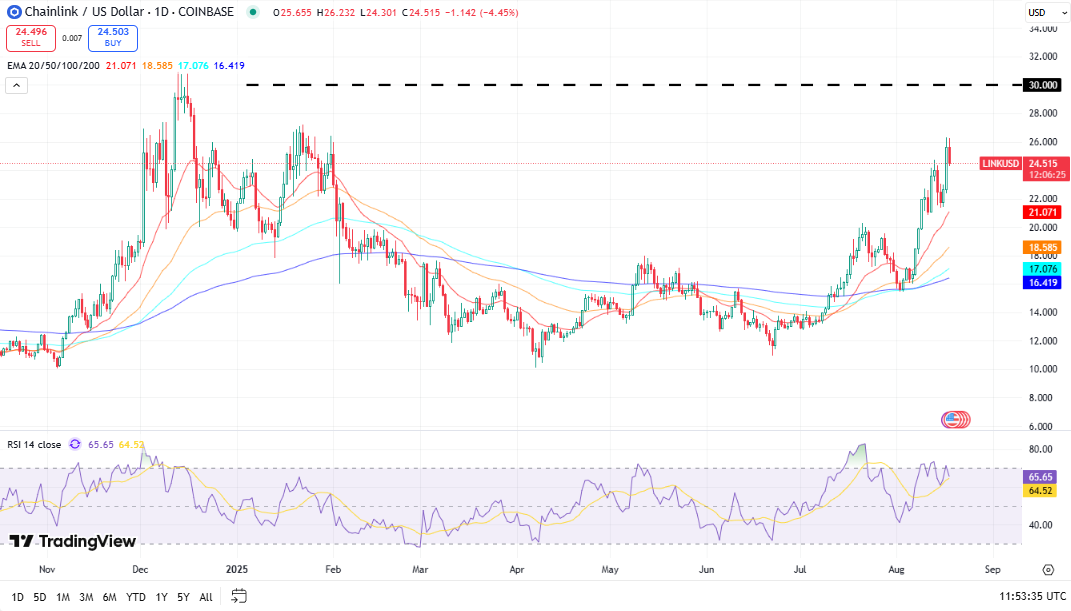Select the All time range
Image resolution: width=1071 pixels, height=611 pixels.
click(x=206, y=597)
